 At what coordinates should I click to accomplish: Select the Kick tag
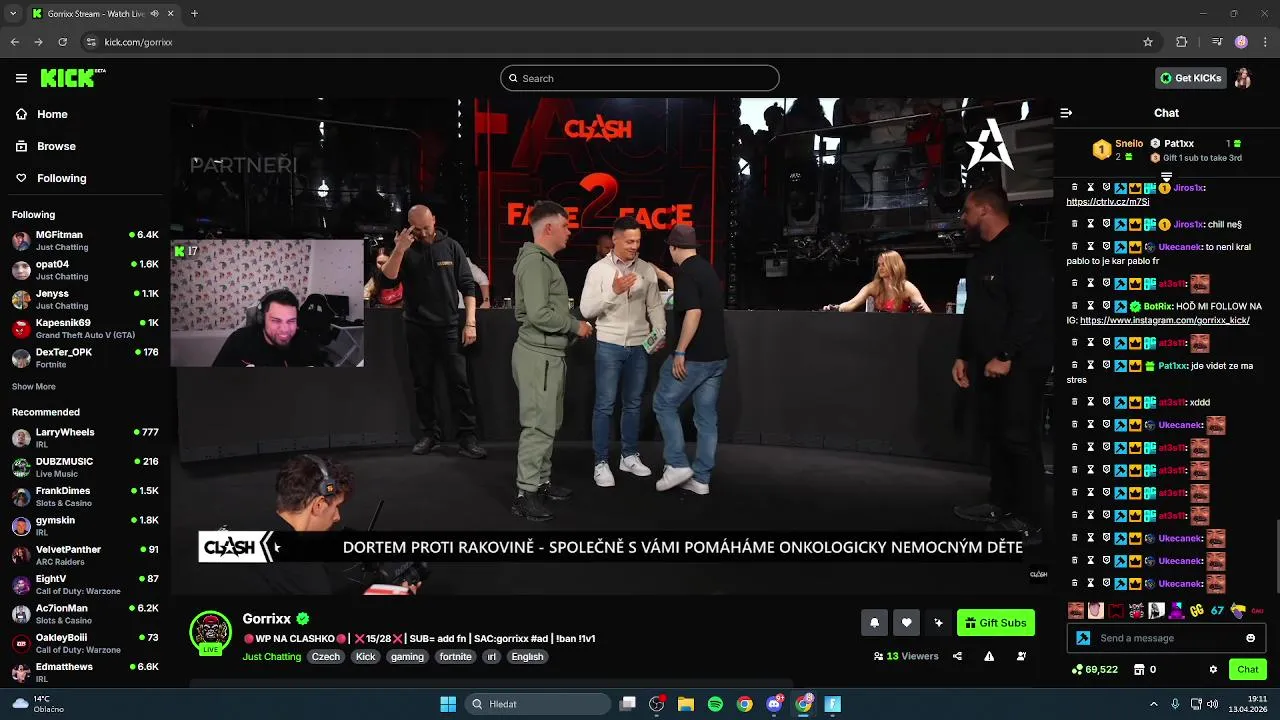(x=366, y=657)
